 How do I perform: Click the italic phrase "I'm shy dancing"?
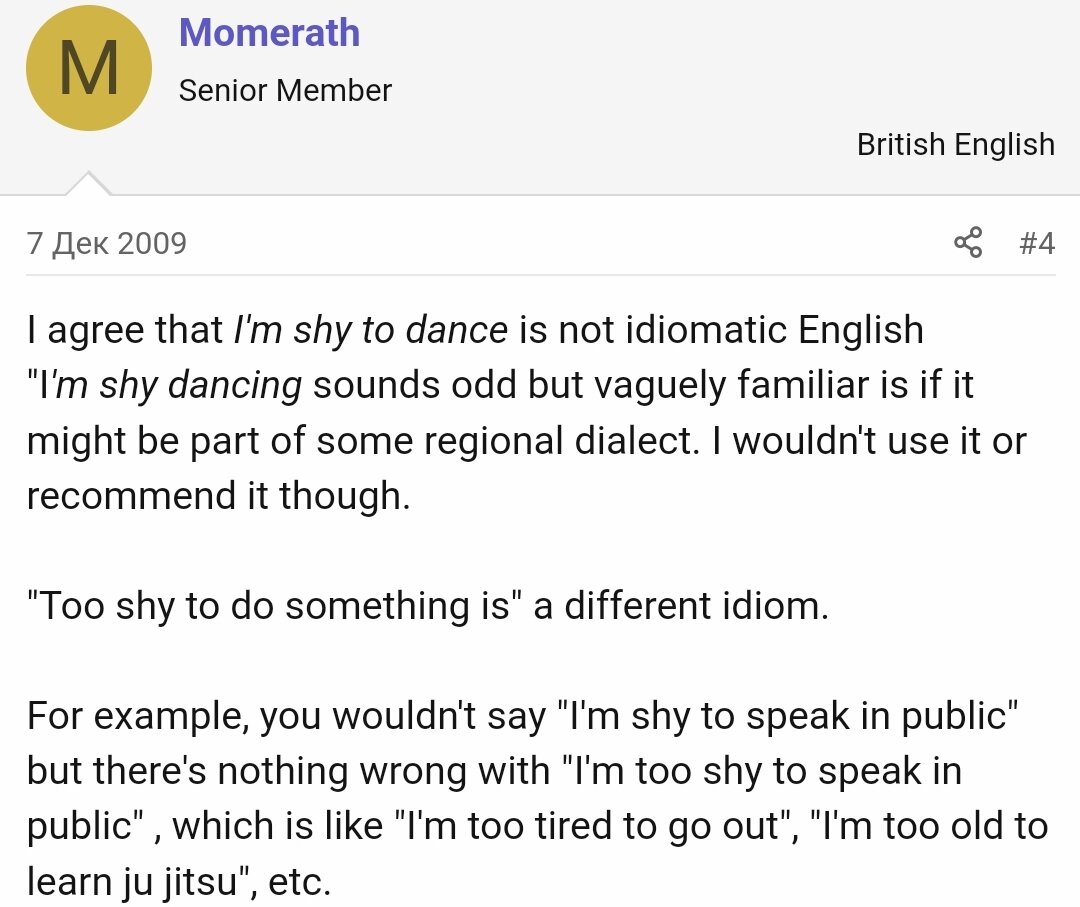coord(178,385)
